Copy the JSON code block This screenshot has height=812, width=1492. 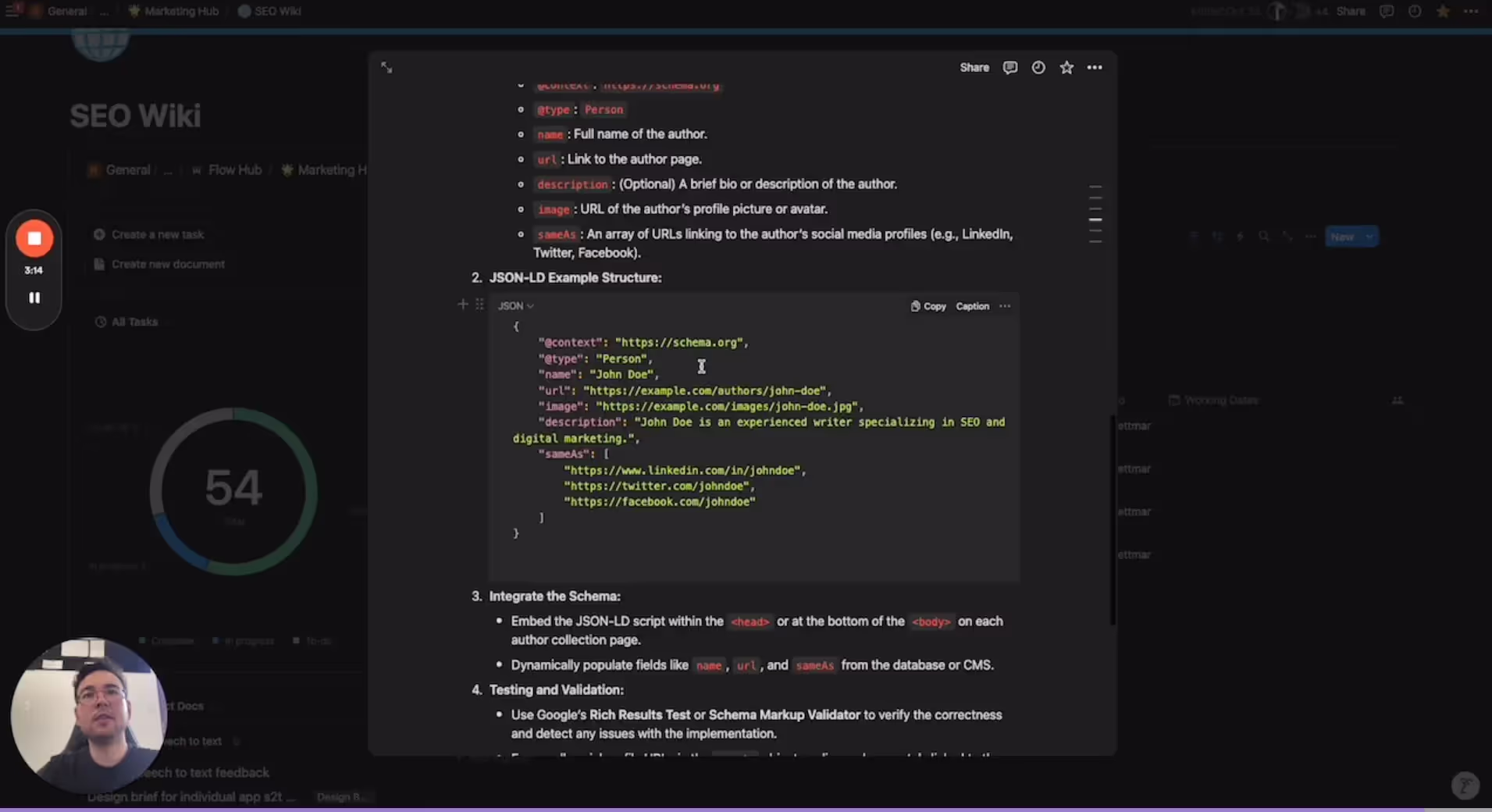click(x=928, y=306)
